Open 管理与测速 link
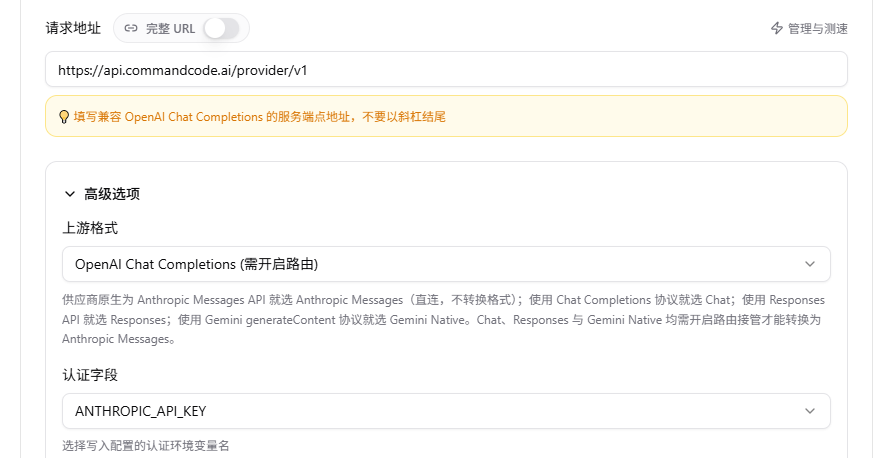 click(809, 28)
